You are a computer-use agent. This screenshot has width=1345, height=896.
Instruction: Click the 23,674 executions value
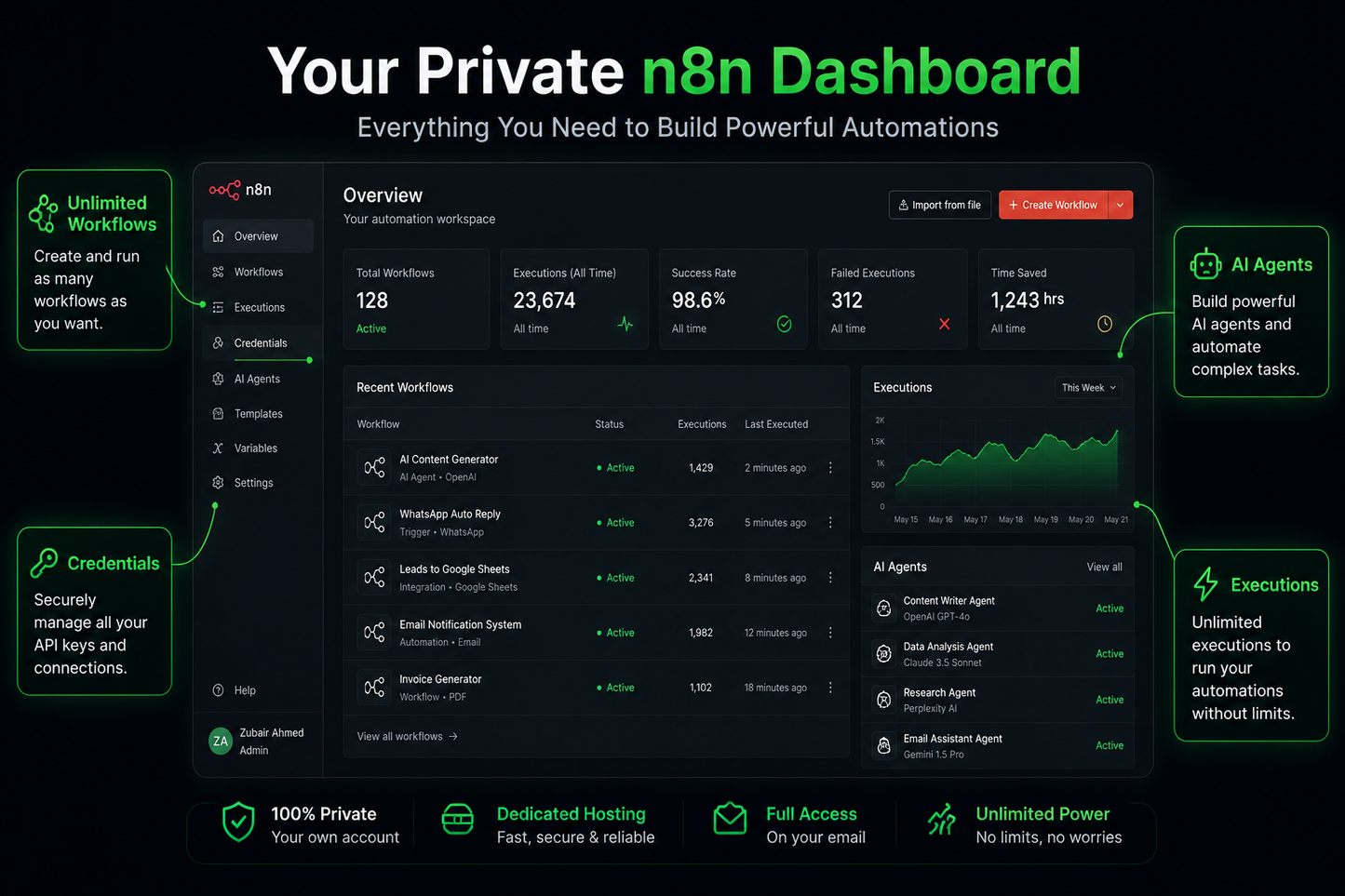click(545, 301)
